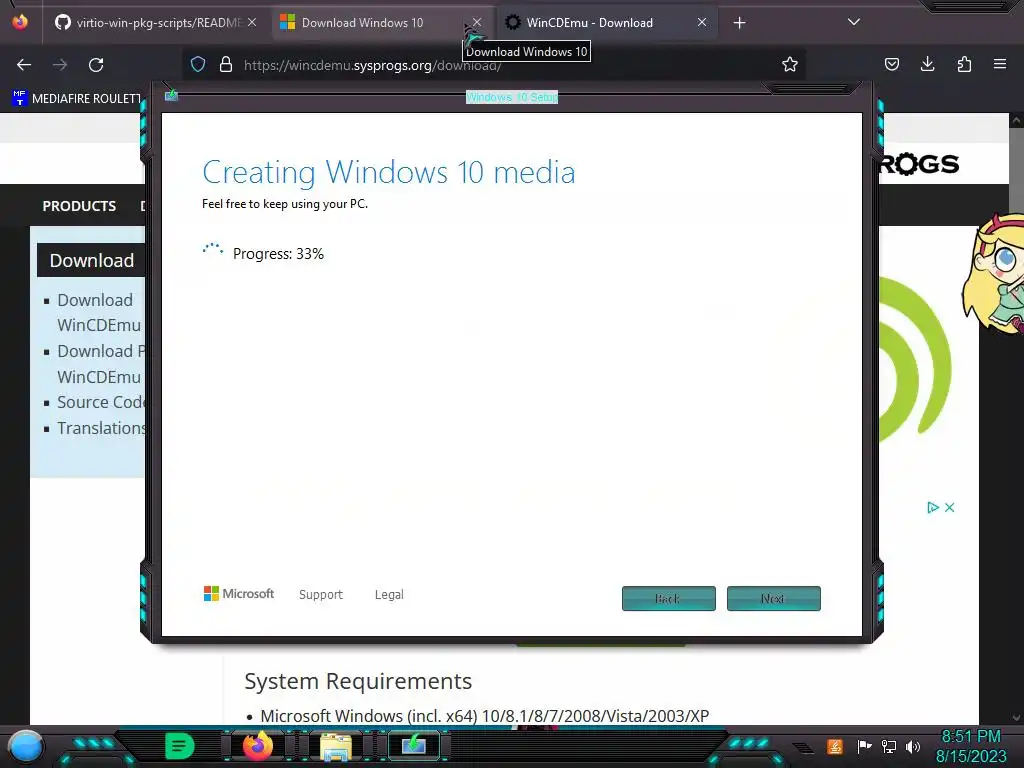Close the virtio-win-pkg-scripts tab
The height and width of the screenshot is (768, 1024).
[x=252, y=22]
